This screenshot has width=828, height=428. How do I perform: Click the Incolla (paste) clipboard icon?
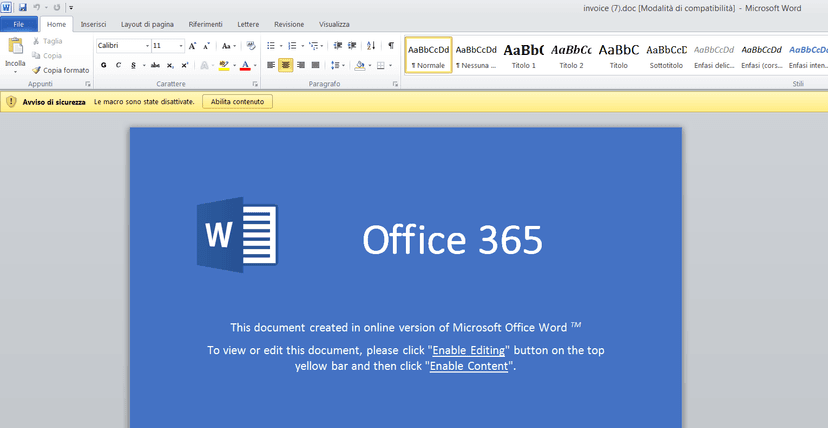point(15,47)
